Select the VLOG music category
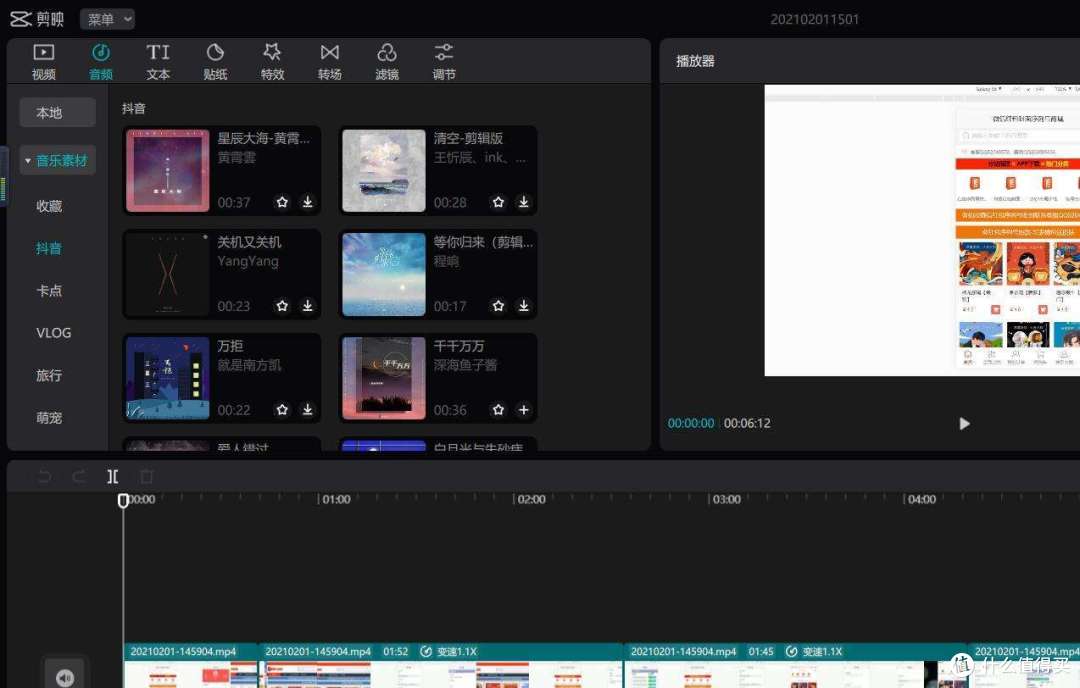This screenshot has height=688, width=1080. (54, 333)
